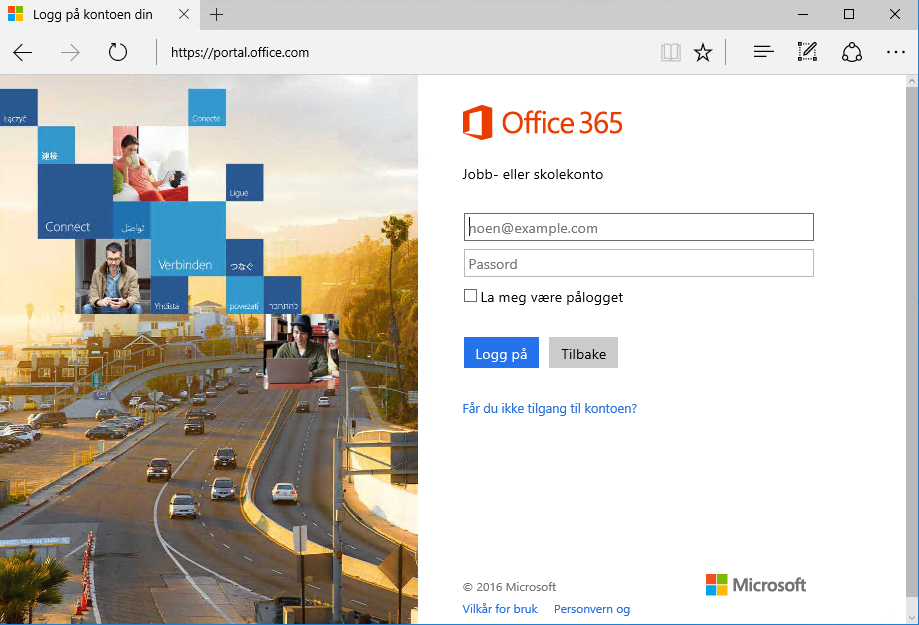919x625 pixels.
Task: Click the 'Logg på' button
Action: tap(501, 352)
